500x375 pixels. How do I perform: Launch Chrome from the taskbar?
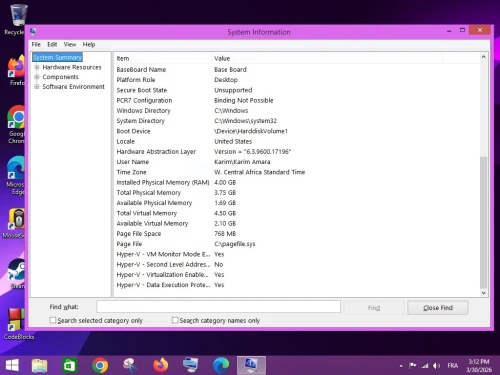pyautogui.click(x=100, y=365)
